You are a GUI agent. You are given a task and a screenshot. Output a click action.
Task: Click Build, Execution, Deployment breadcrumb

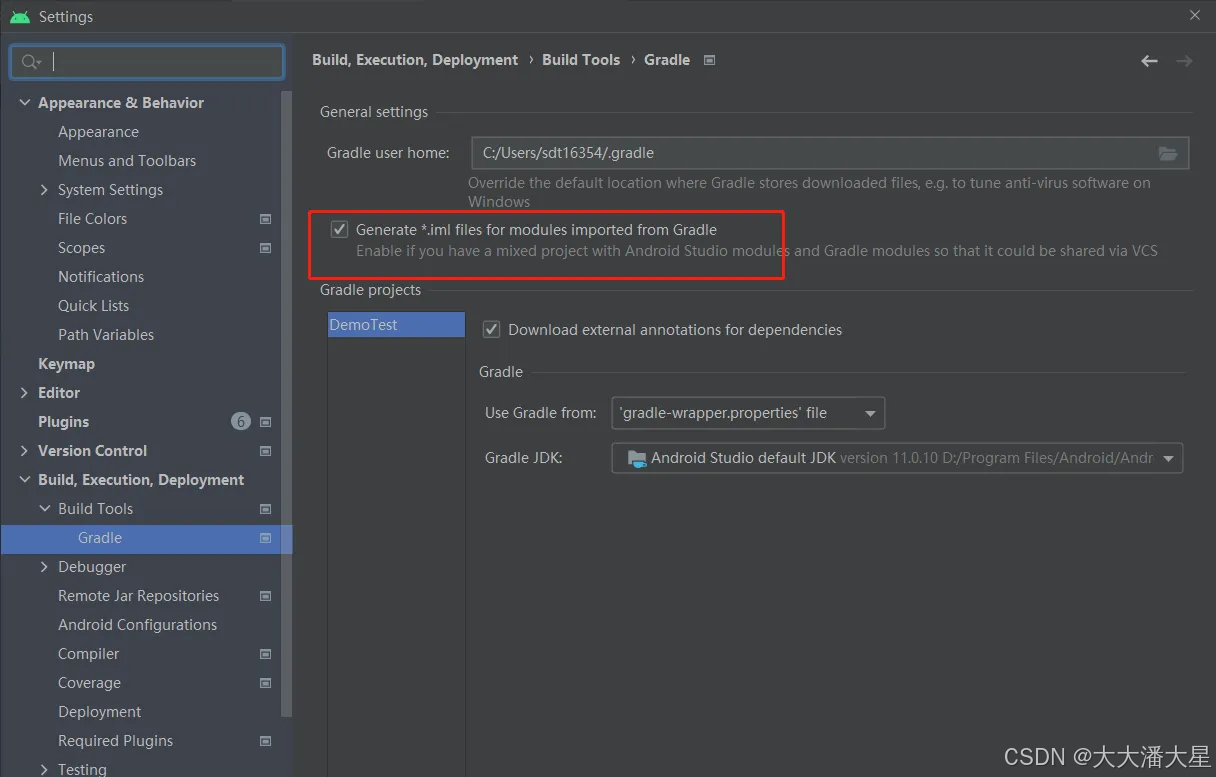click(x=415, y=60)
